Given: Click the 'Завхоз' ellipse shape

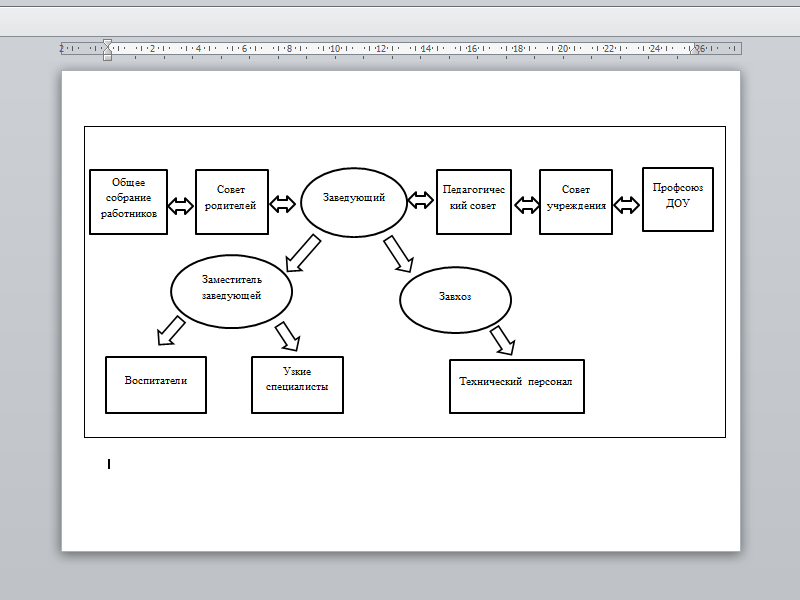Looking at the screenshot, I should click(455, 299).
